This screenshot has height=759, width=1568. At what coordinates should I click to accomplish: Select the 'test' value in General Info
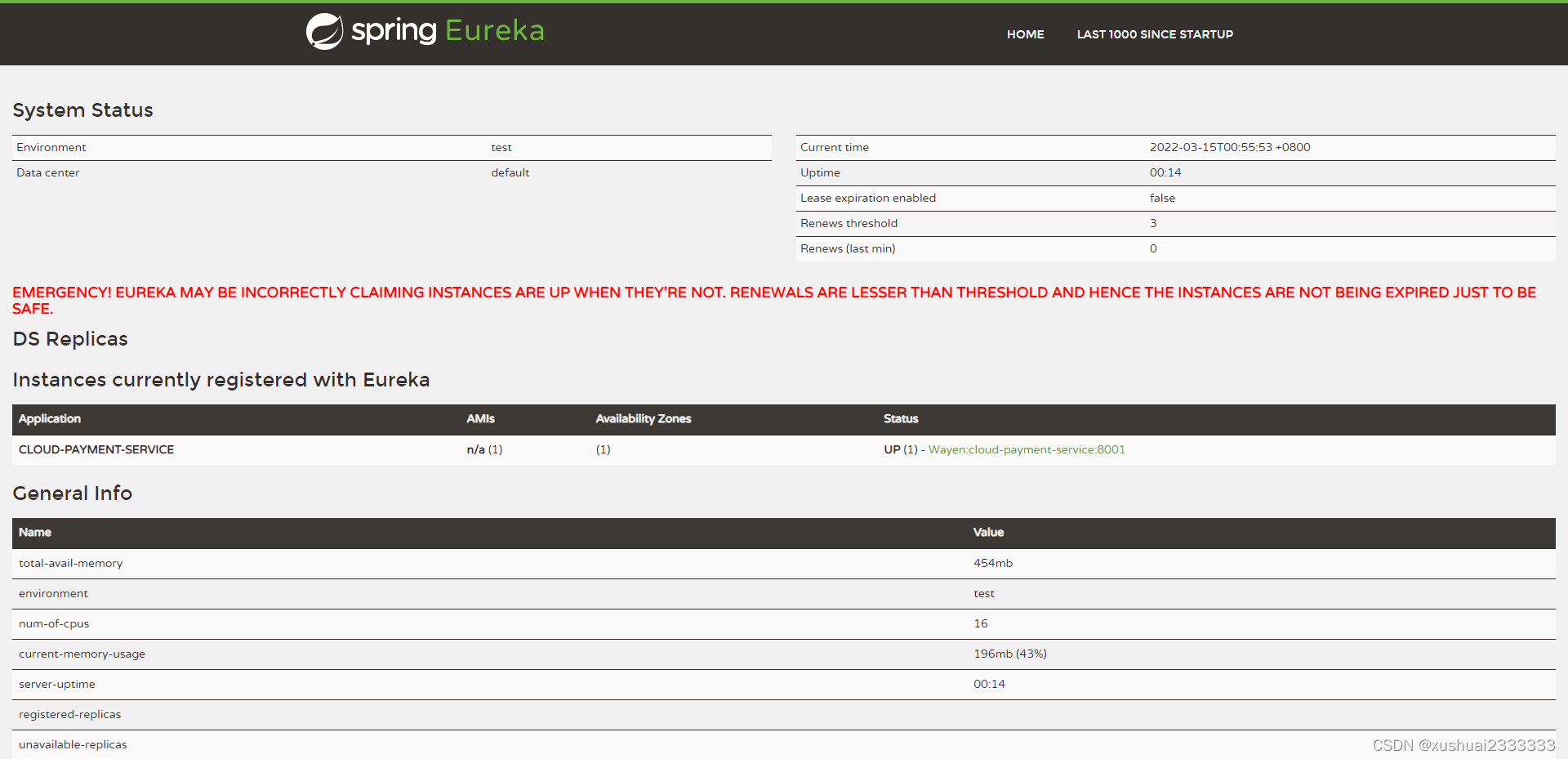point(983,593)
